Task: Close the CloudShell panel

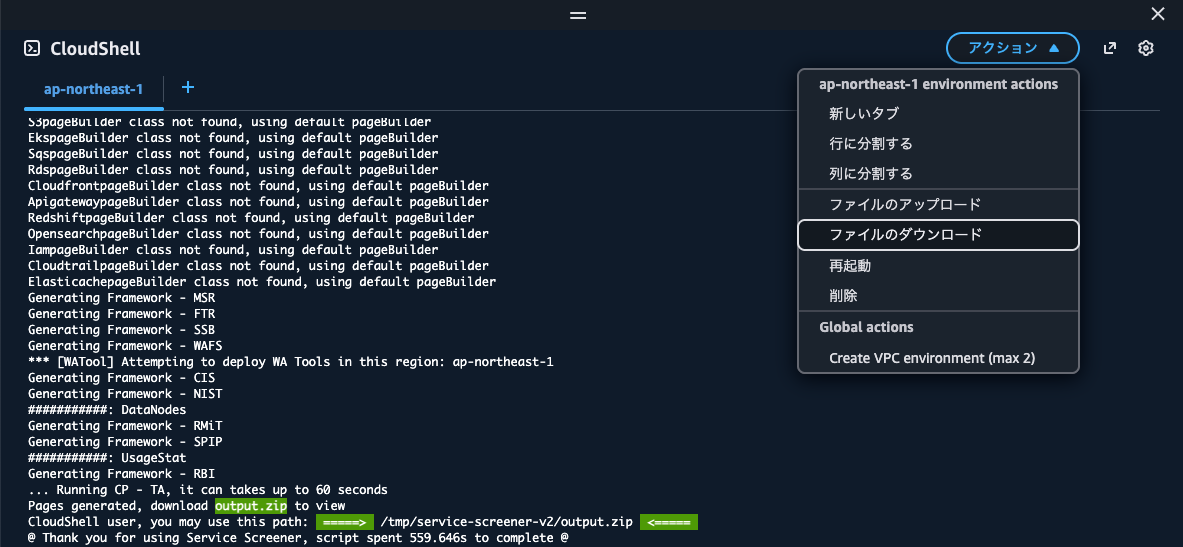Action: tap(1158, 14)
